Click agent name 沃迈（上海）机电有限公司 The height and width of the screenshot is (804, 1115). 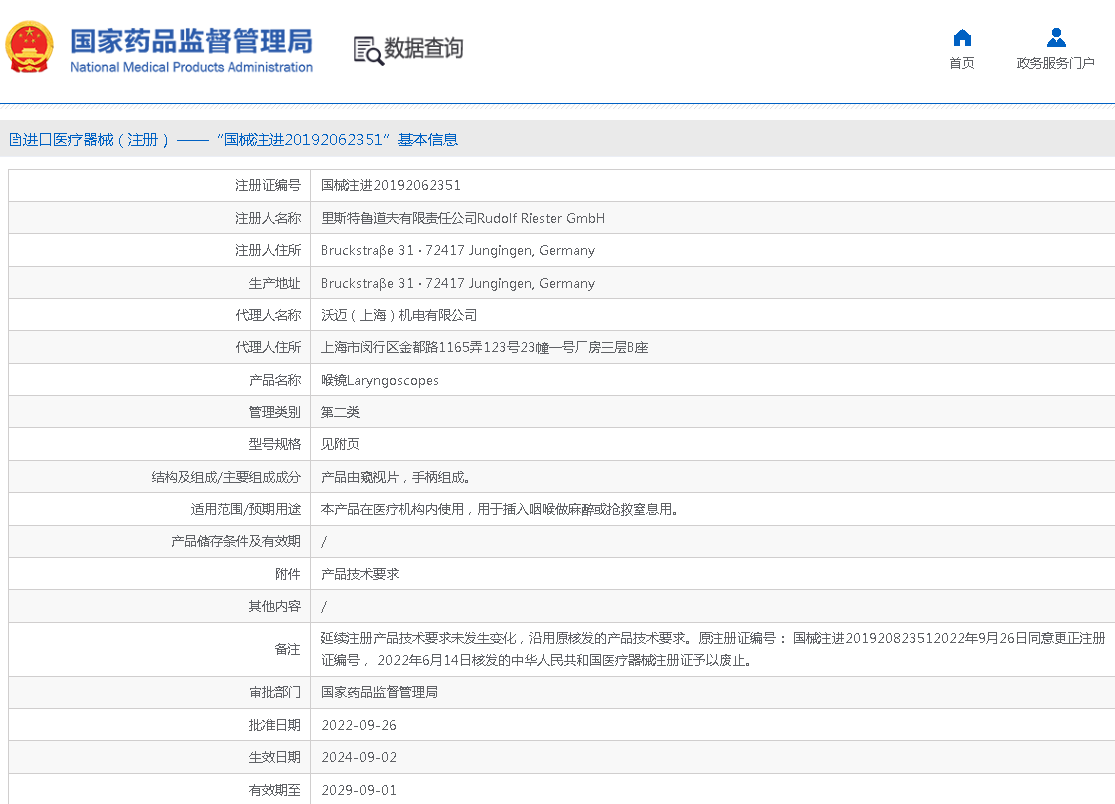399,315
